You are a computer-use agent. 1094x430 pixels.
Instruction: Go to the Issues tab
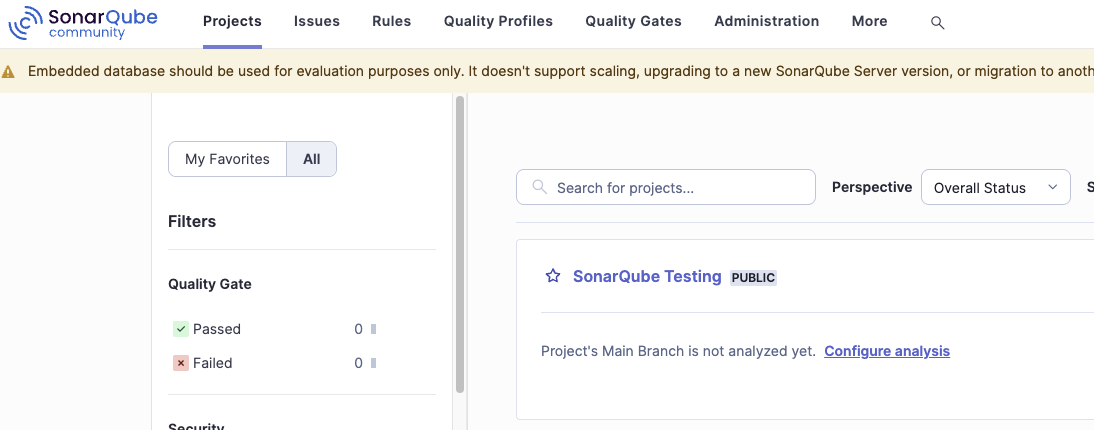(317, 22)
